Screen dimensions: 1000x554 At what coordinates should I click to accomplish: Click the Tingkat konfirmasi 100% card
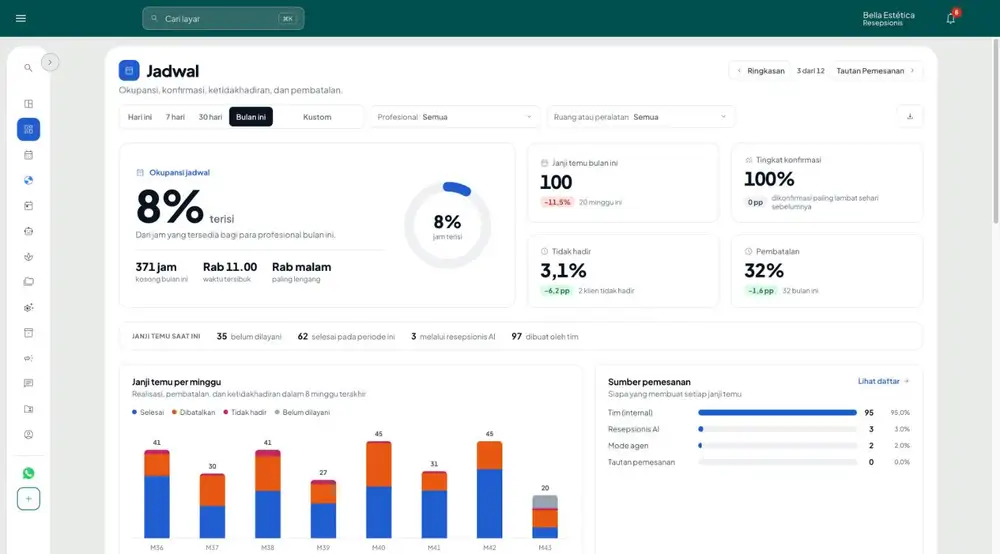pyautogui.click(x=827, y=182)
